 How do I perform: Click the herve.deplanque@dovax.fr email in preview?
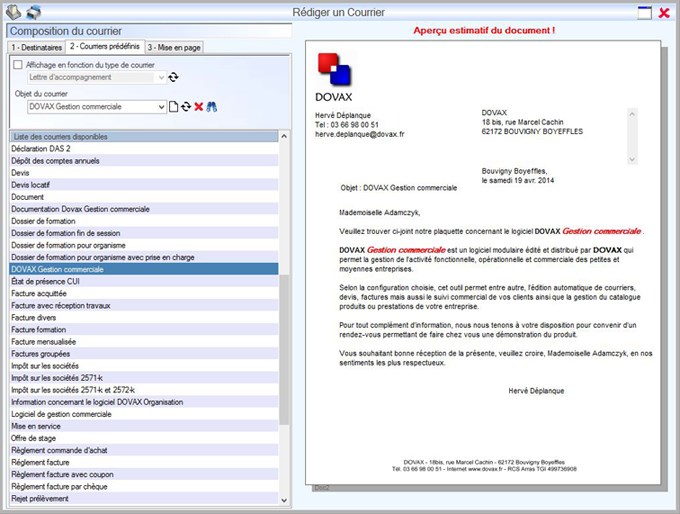pos(360,134)
